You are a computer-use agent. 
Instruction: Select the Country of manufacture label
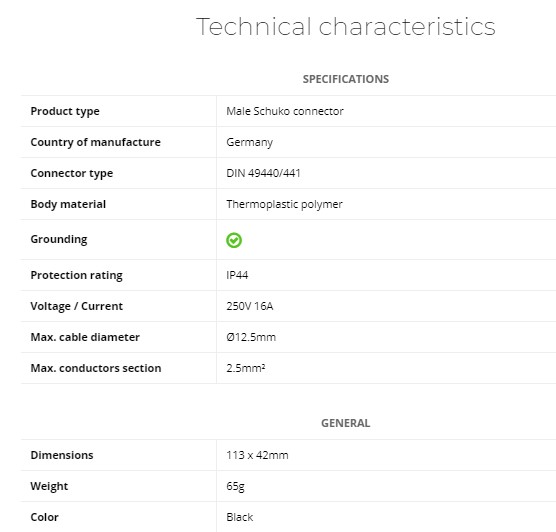pos(95,142)
